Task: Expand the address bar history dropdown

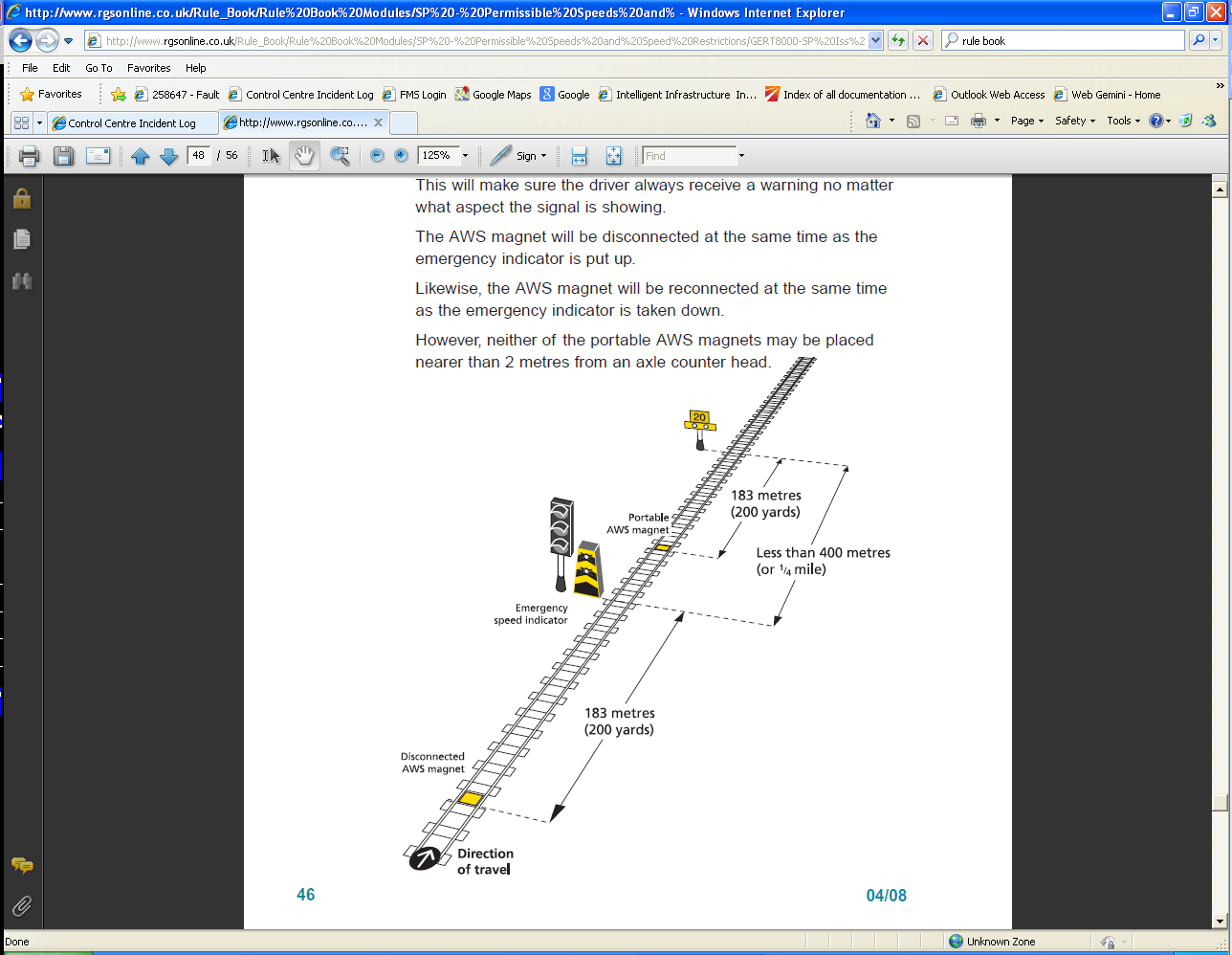Action: (x=875, y=41)
